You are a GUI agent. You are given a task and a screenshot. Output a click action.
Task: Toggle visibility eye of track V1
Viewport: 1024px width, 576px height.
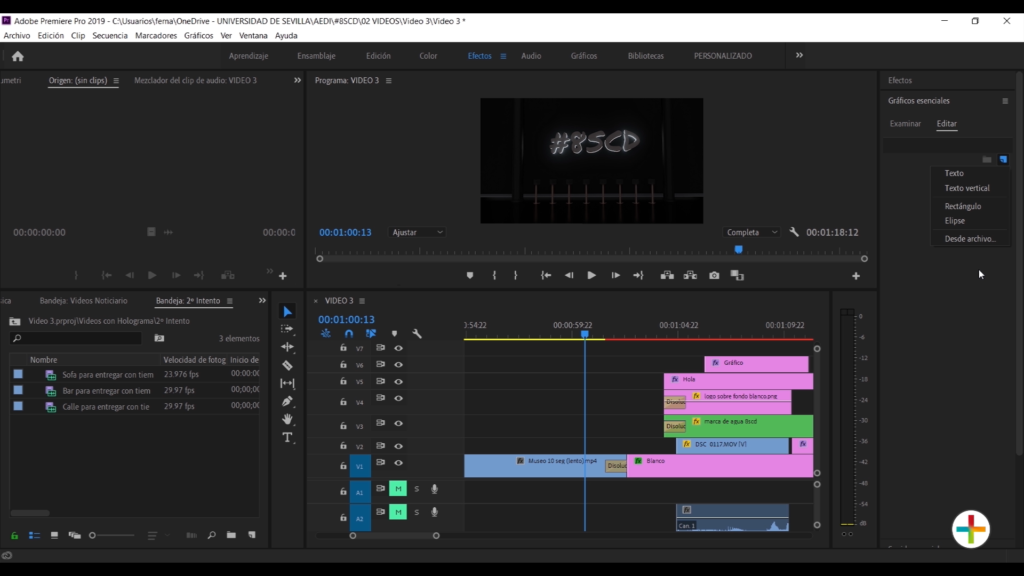398,463
